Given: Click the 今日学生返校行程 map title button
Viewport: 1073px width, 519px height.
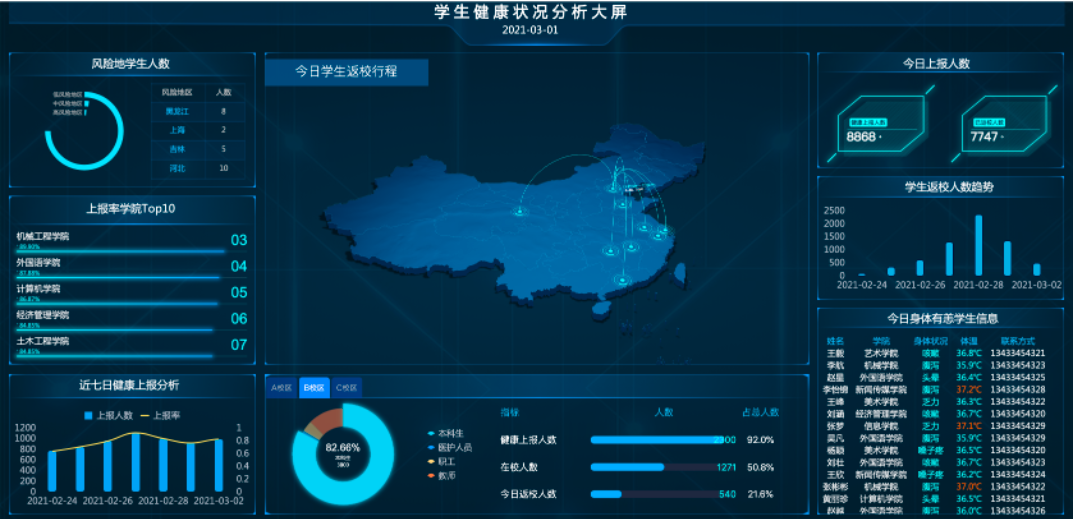Looking at the screenshot, I should [346, 72].
